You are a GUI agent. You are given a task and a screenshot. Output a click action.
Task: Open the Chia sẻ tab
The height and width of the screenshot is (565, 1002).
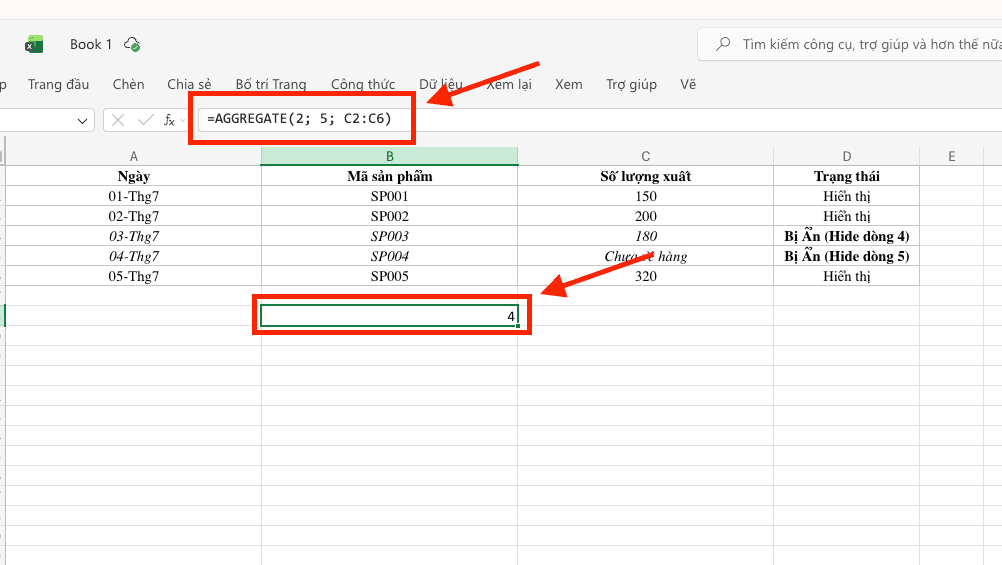189,84
